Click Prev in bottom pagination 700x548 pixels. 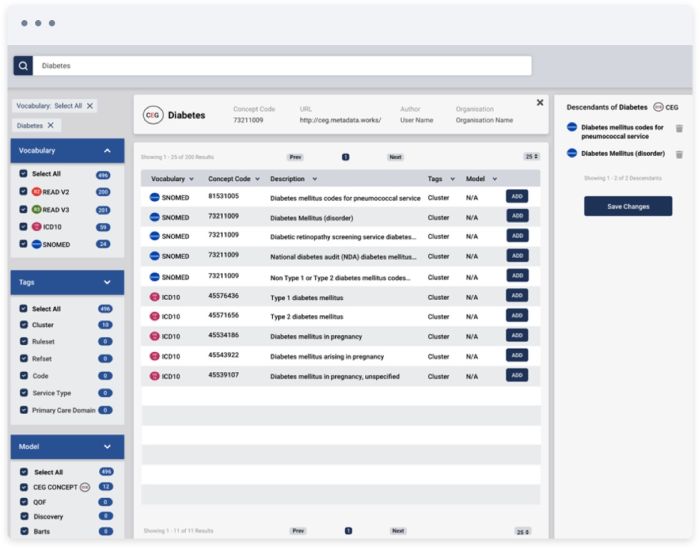298,531
